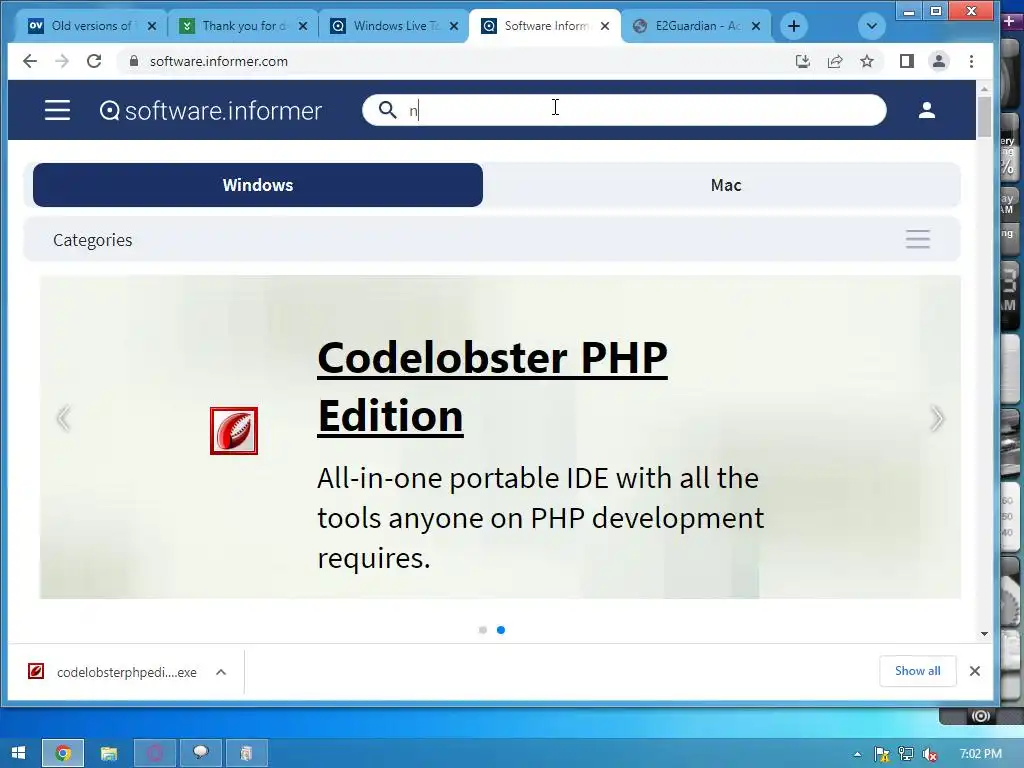This screenshot has height=768, width=1024.
Task: Click the speech bubble taskbar app
Action: pos(200,753)
